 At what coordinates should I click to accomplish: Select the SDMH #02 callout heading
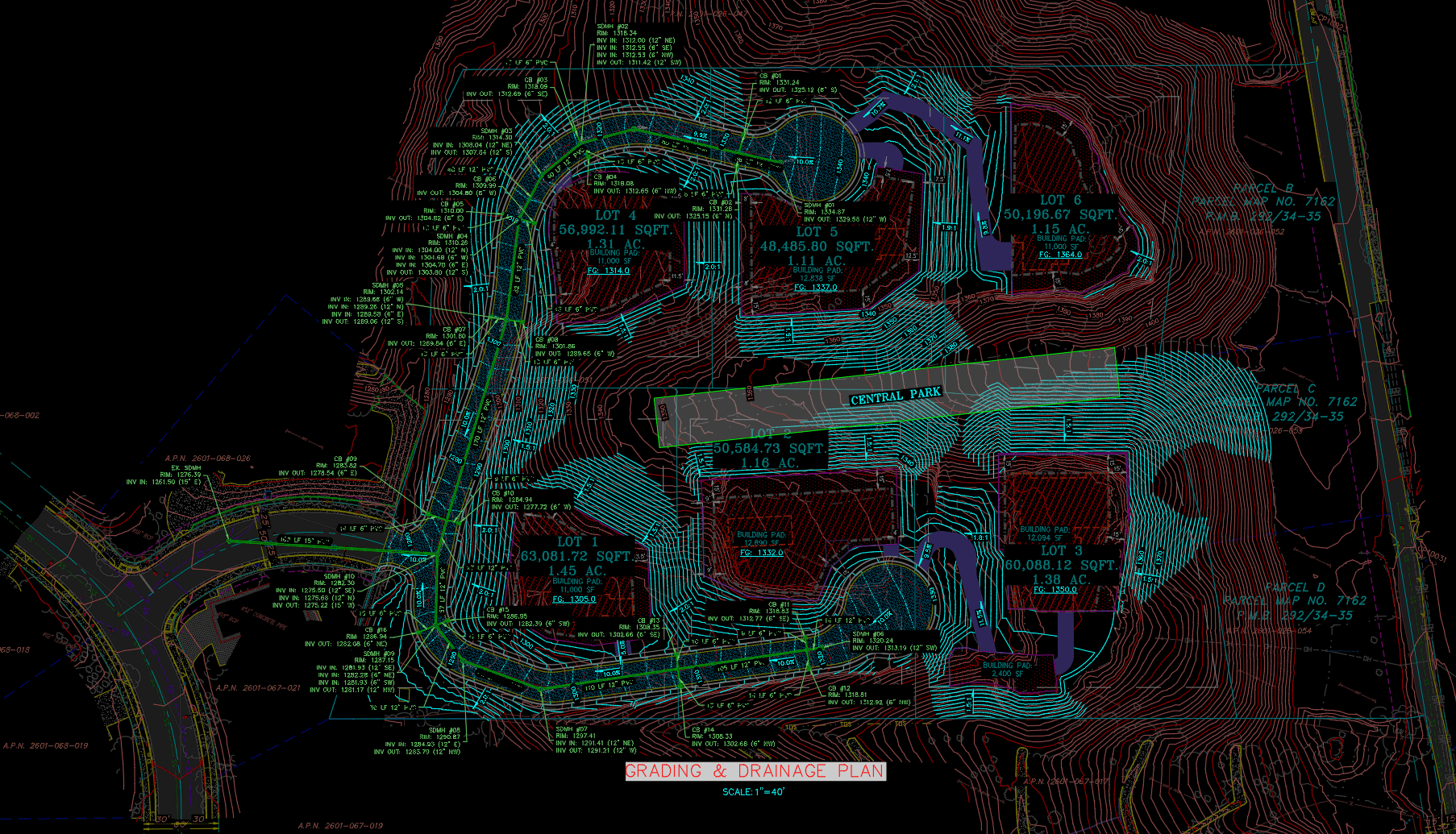tap(613, 27)
